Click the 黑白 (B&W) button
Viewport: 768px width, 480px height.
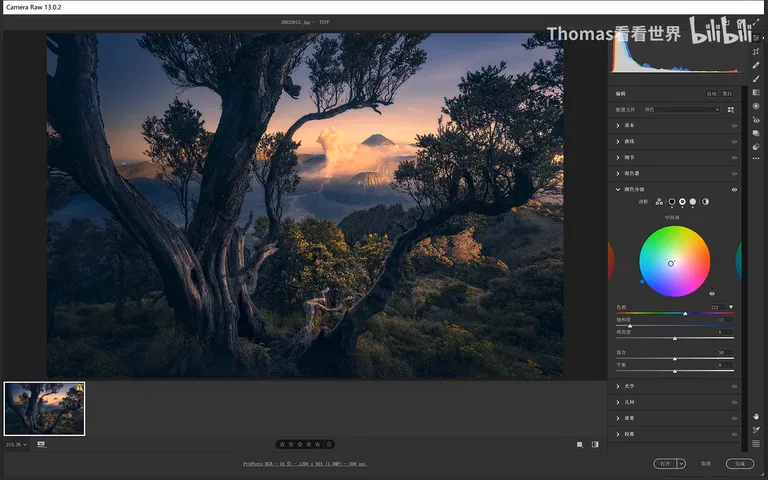727,94
